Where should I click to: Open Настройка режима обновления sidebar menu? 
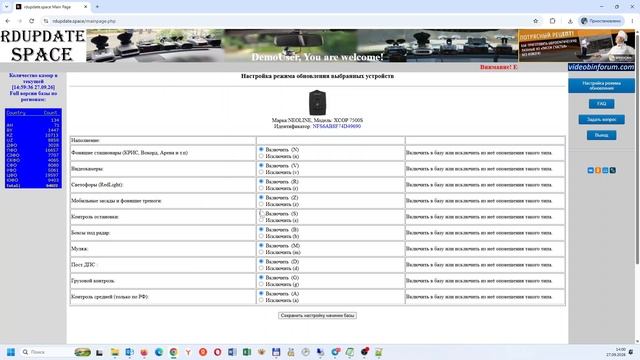click(x=601, y=86)
